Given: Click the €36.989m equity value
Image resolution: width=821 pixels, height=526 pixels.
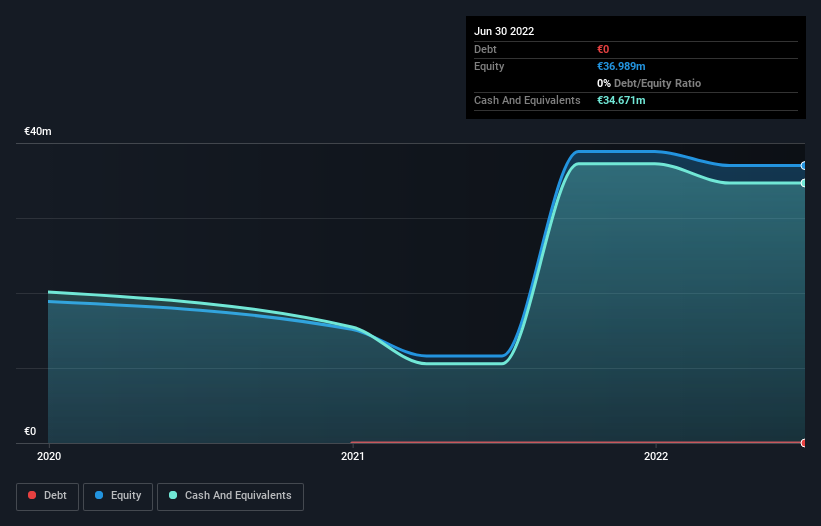Looking at the screenshot, I should click(x=621, y=66).
